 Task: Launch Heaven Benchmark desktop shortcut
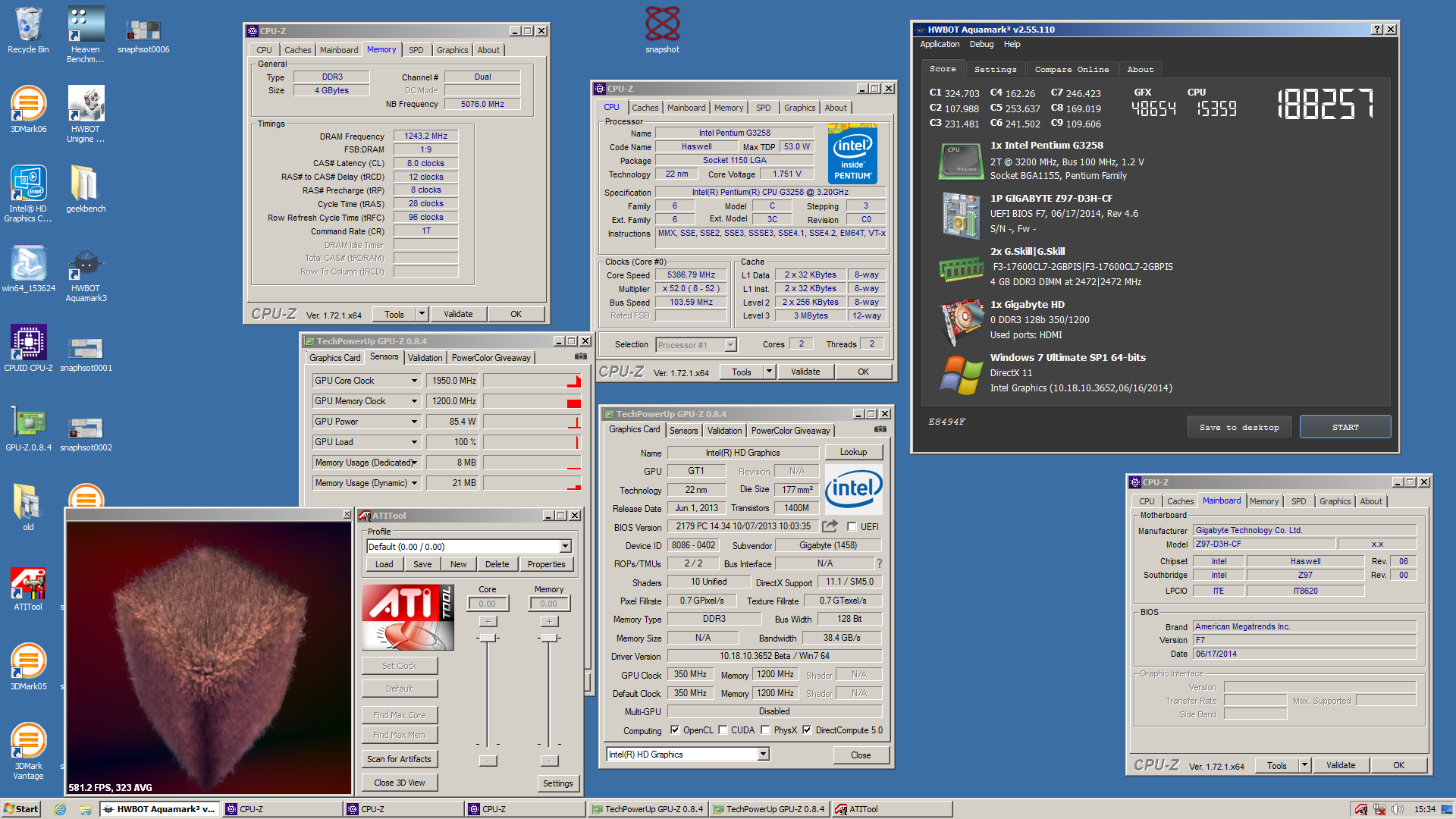(85, 34)
